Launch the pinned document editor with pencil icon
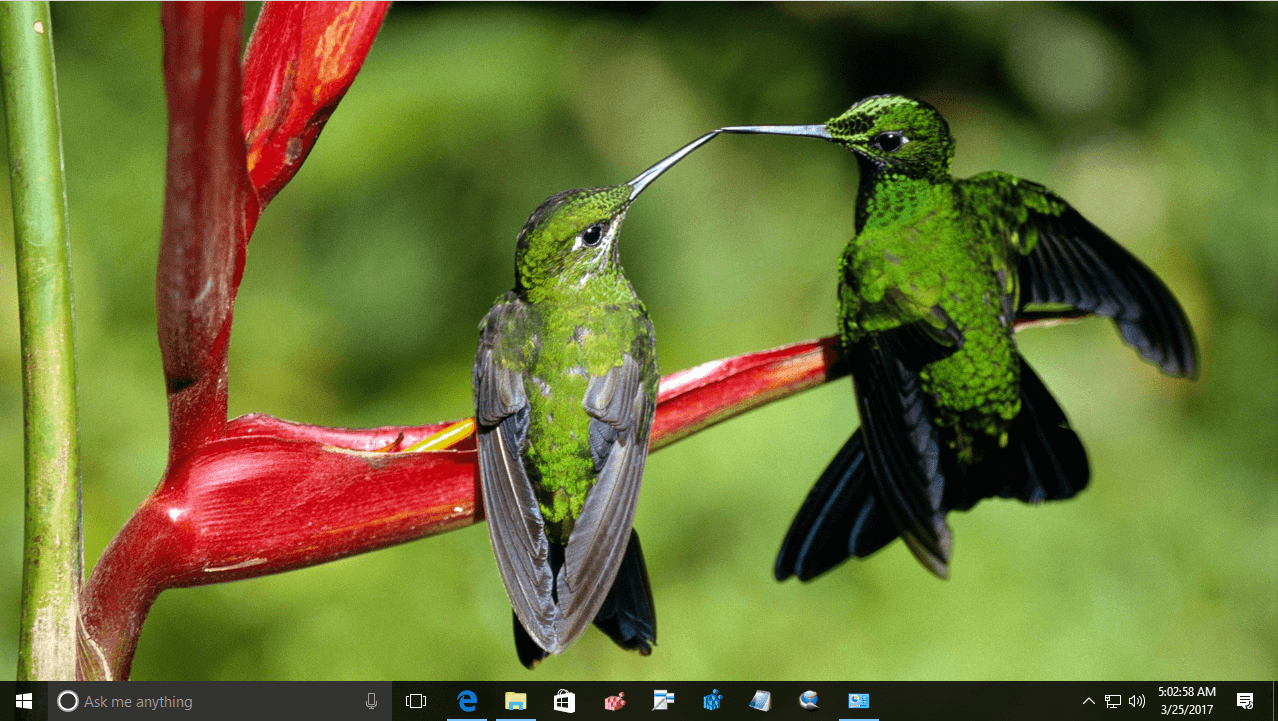1278x721 pixels. [x=662, y=701]
